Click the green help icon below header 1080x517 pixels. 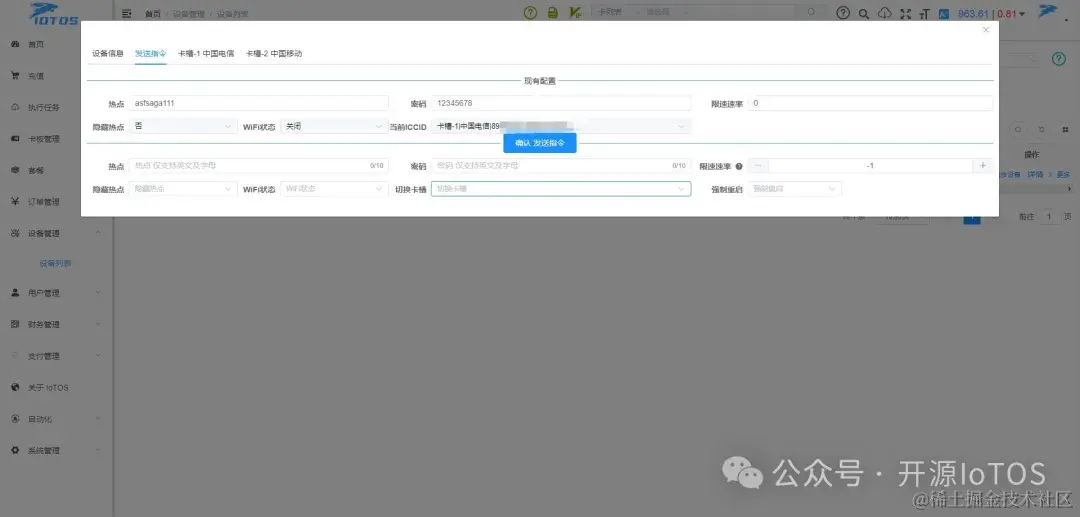[x=1059, y=59]
